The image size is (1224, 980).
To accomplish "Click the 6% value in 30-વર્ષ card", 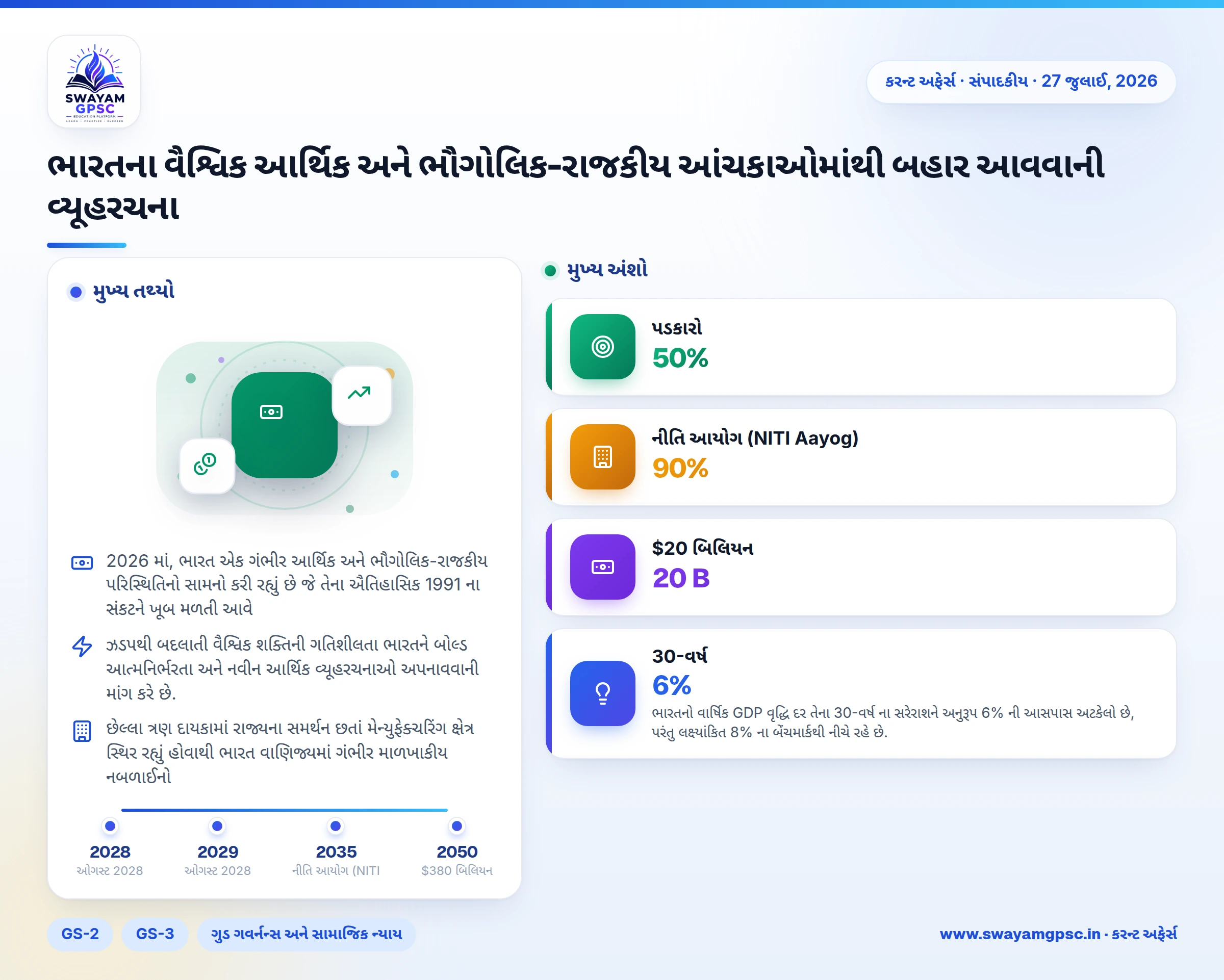I will 672,685.
